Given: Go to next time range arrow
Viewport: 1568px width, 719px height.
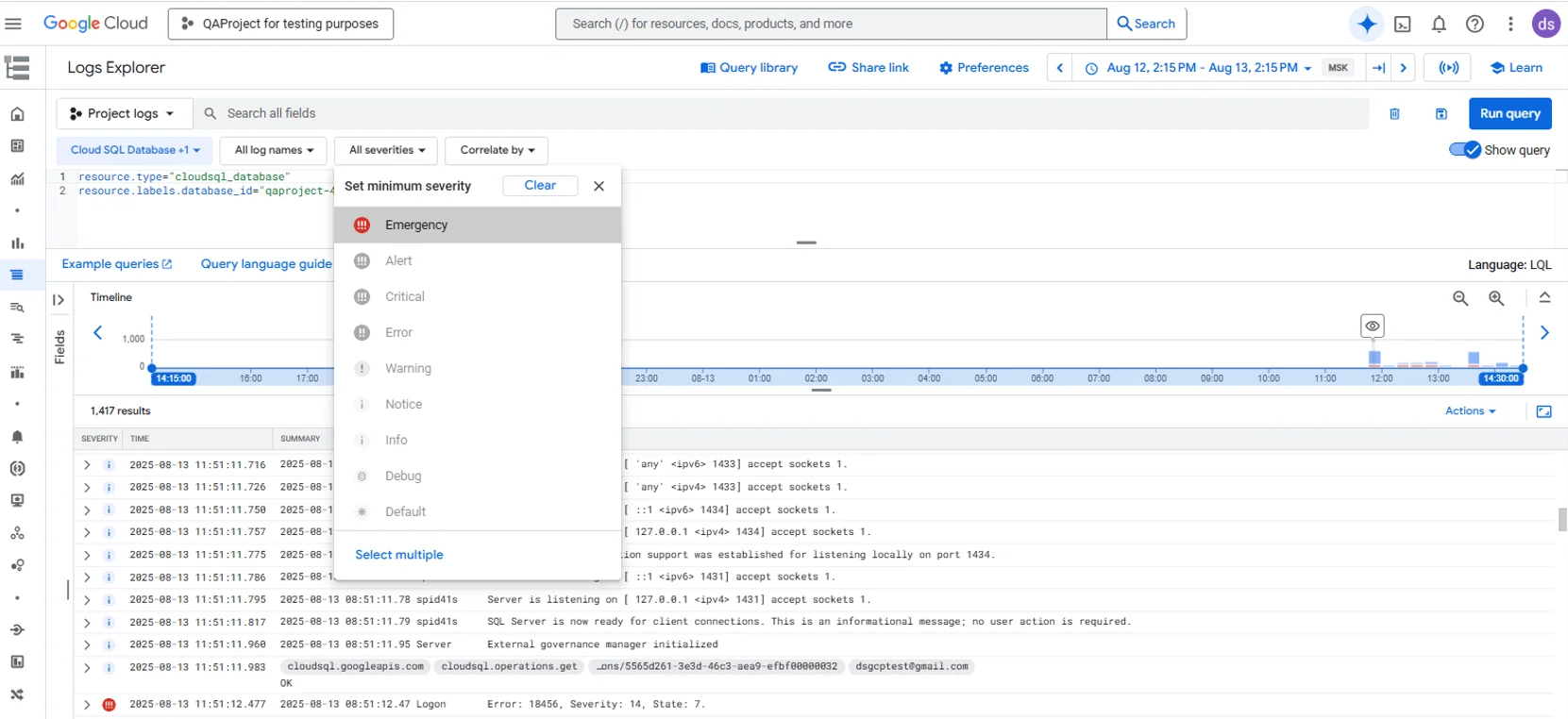Looking at the screenshot, I should coord(1404,68).
